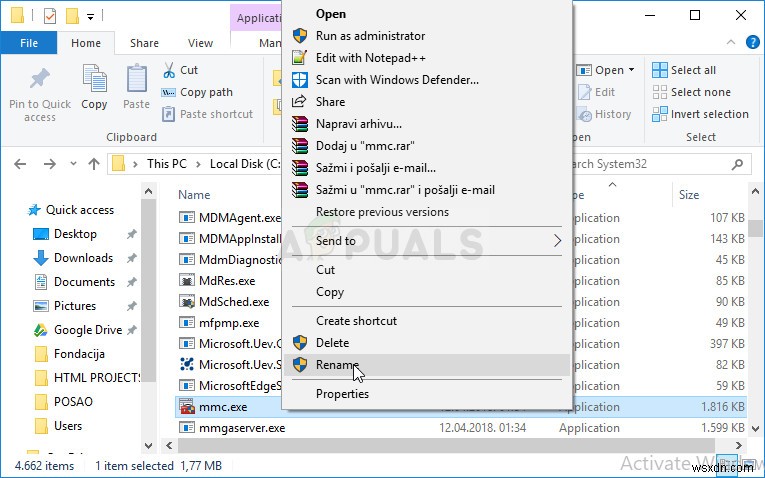This screenshot has width=765, height=478.
Task: Click the This PC breadcrumb
Action: (x=167, y=164)
